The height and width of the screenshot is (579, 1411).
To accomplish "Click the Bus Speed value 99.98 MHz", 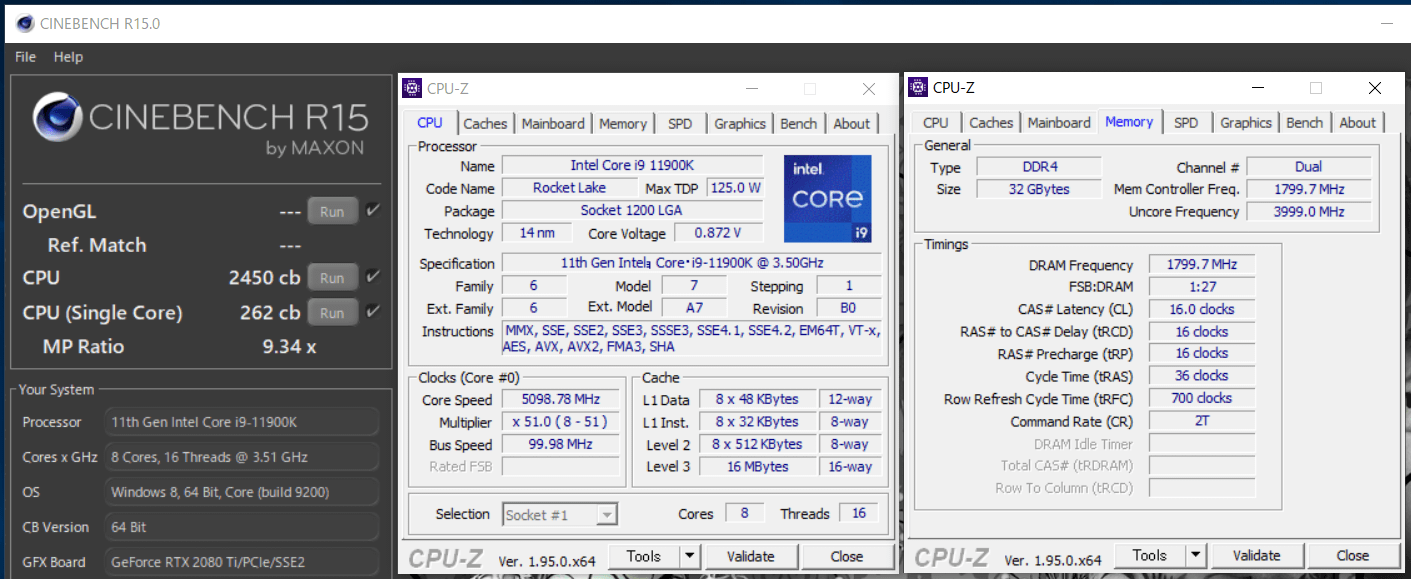I will [561, 445].
